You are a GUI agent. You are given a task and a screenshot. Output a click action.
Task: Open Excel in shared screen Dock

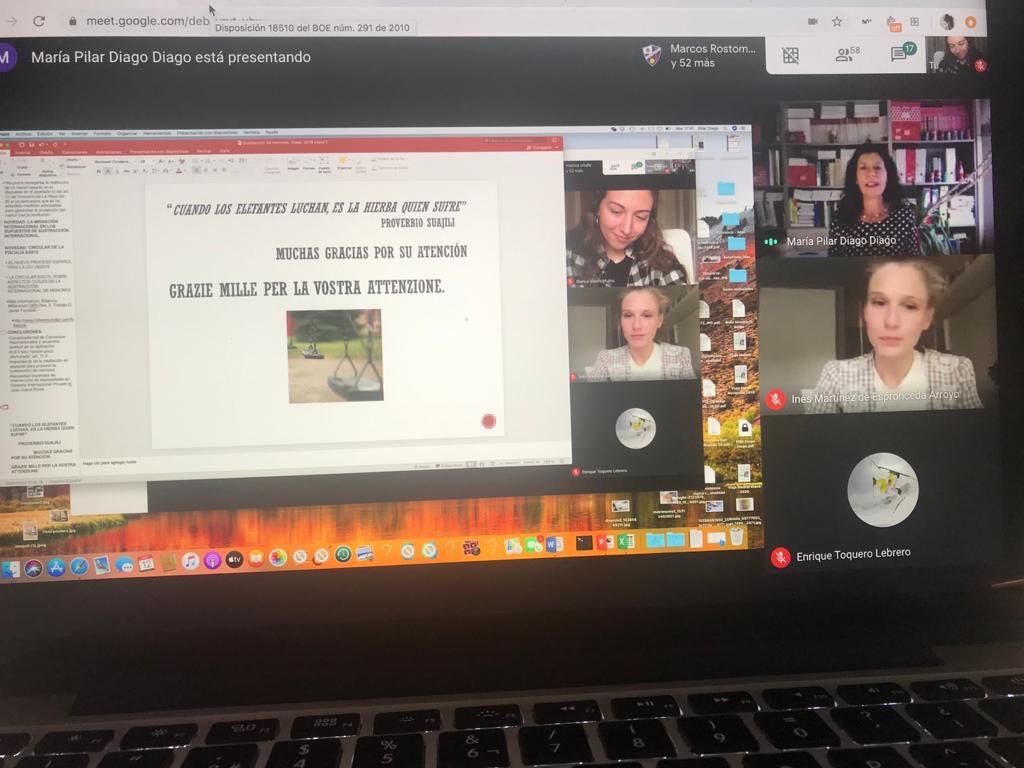coord(624,541)
